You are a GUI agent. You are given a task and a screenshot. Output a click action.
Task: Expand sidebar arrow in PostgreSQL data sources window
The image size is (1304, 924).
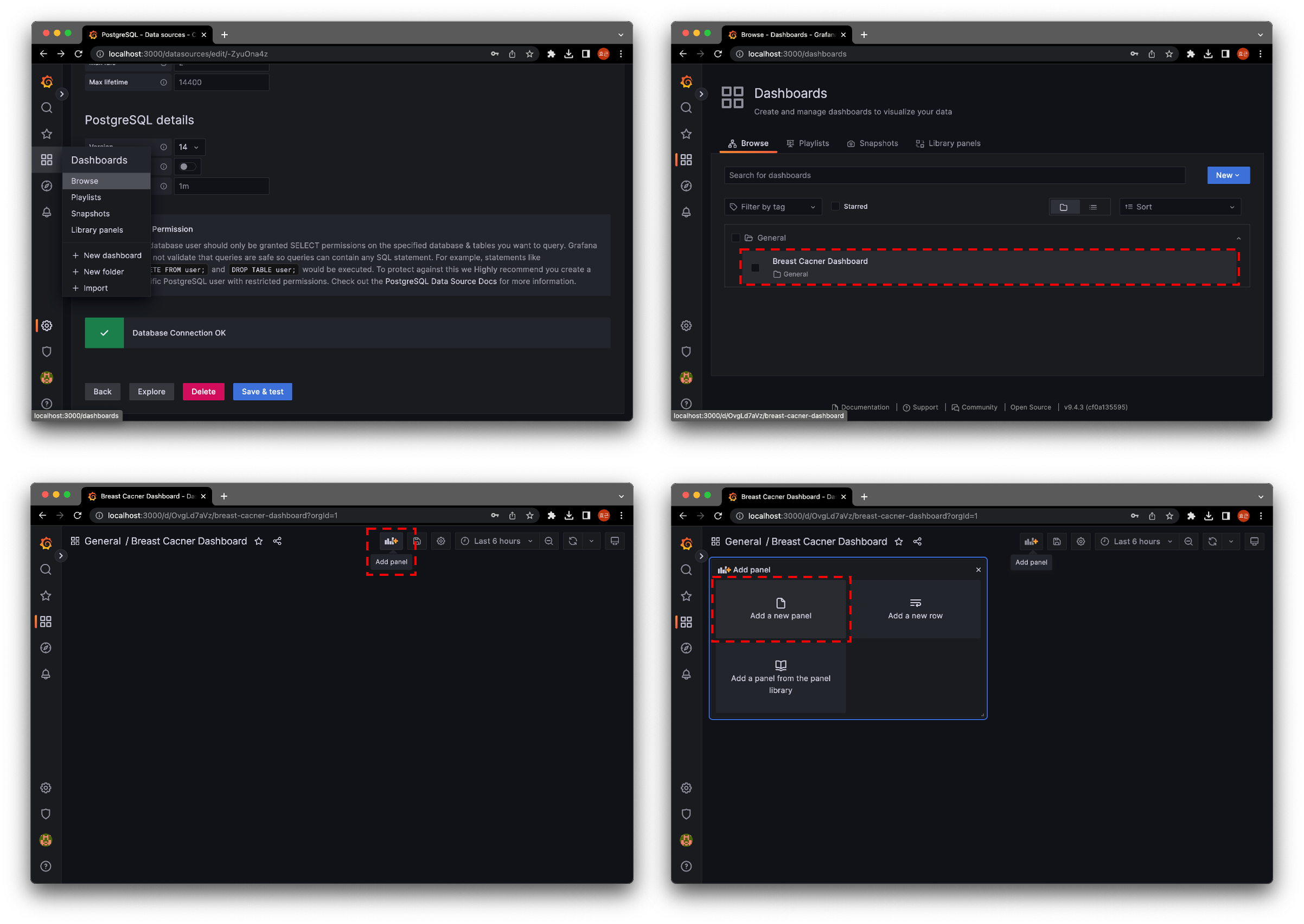[x=62, y=94]
